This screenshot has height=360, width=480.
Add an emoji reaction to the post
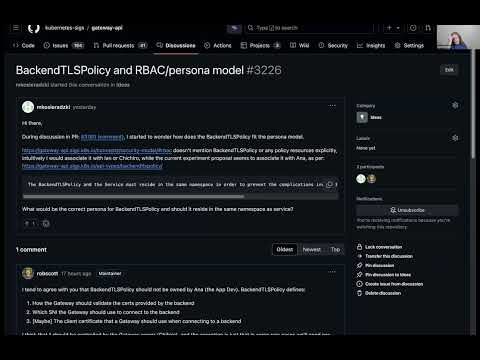click(x=46, y=223)
